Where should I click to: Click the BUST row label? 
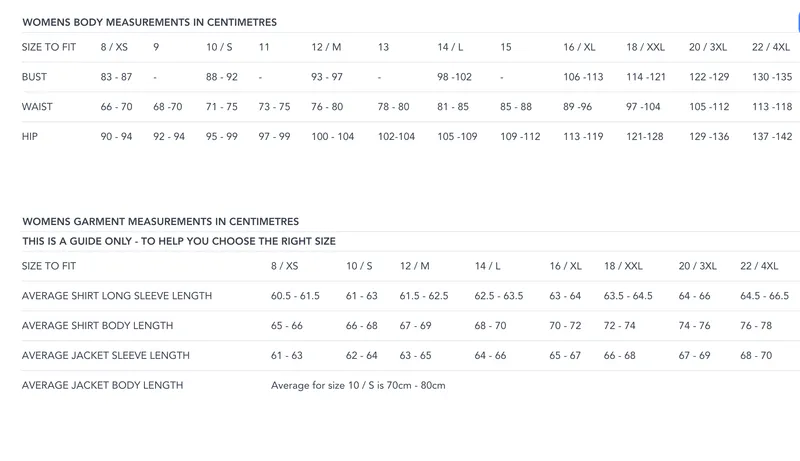tap(35, 77)
